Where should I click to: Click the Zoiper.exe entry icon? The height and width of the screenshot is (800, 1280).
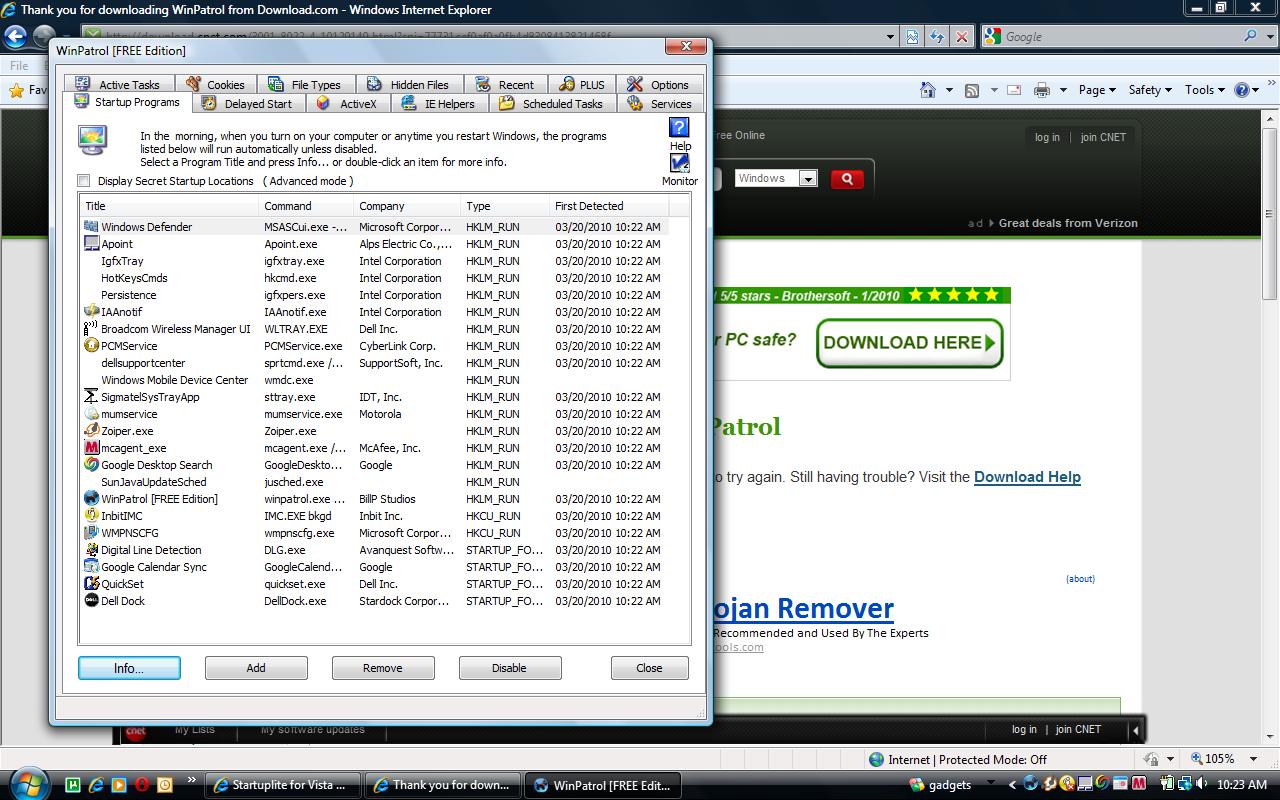tap(92, 431)
